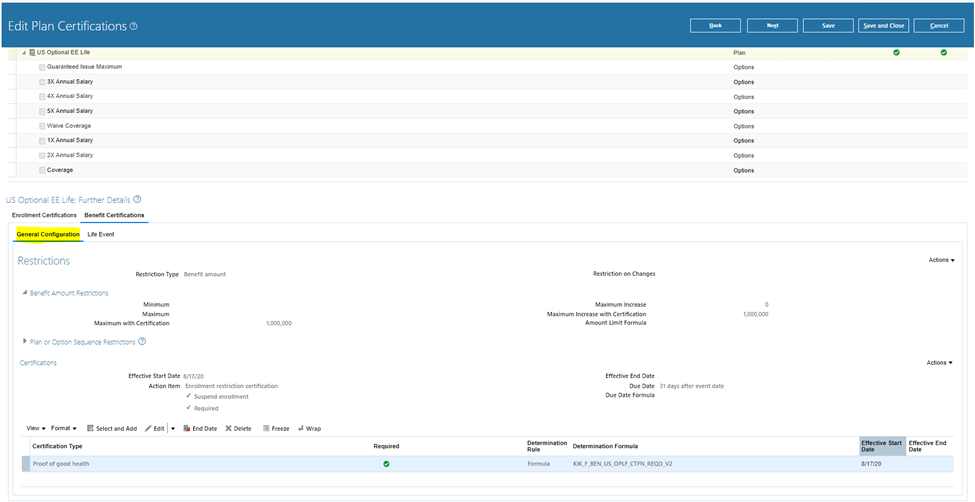975x502 pixels.
Task: Click option icon for 5X Annual Salary
Action: [42, 111]
